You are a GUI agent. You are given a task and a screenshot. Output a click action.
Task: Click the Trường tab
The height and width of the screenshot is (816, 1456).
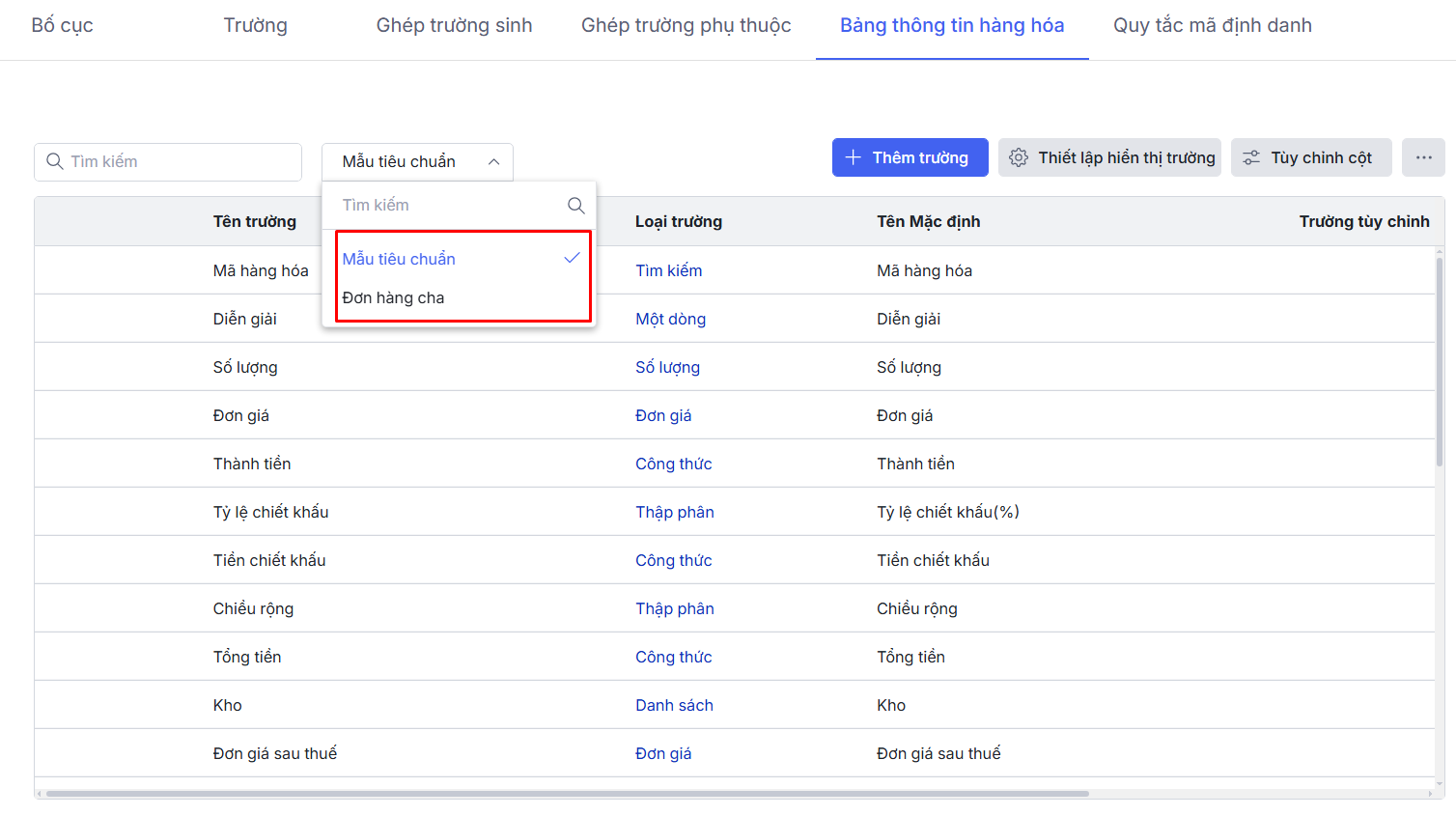(255, 26)
